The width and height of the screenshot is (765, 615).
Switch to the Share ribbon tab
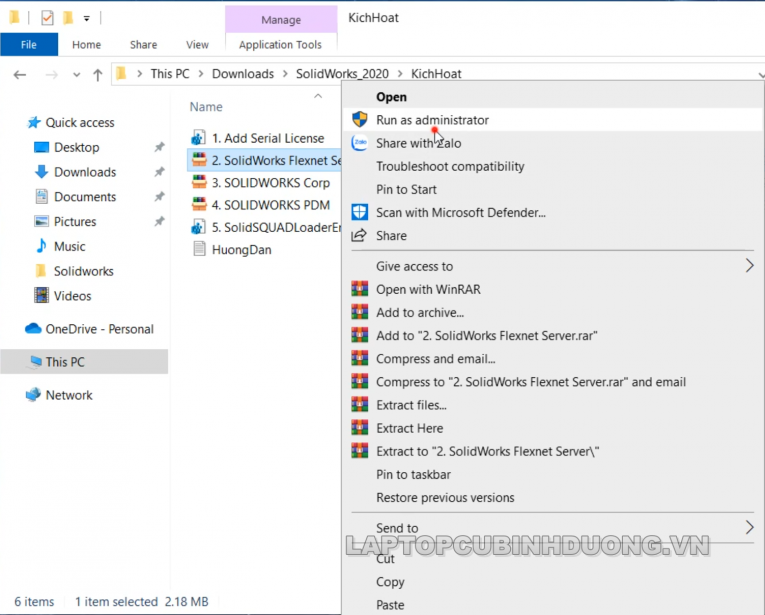pos(143,44)
